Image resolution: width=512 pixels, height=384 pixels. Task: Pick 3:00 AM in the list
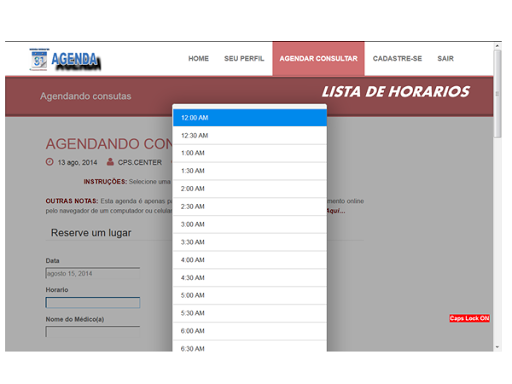(x=250, y=224)
